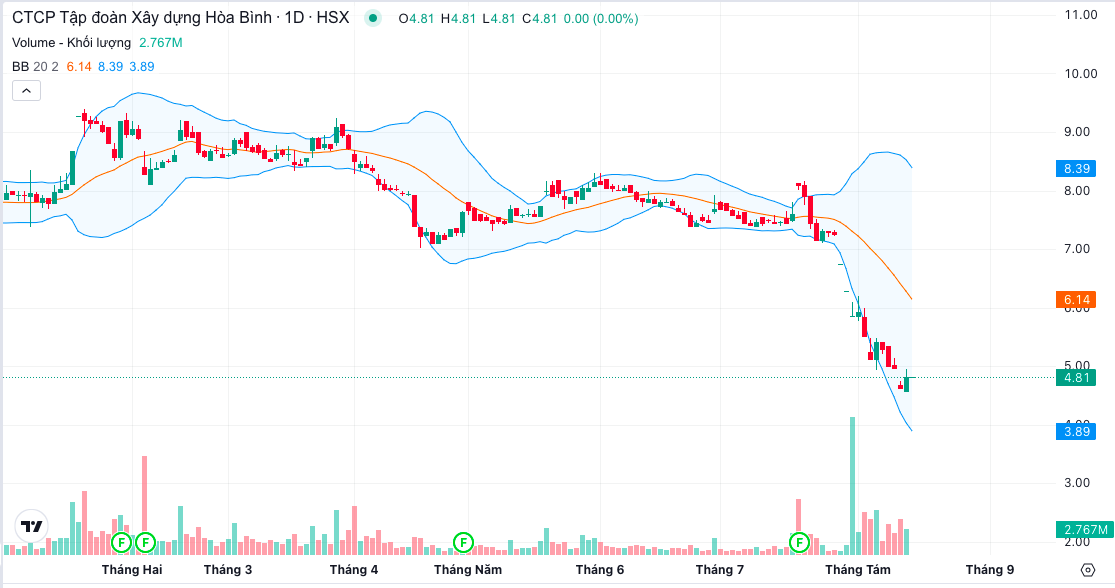Open the second F event marker above Tháng Hai

click(x=145, y=542)
